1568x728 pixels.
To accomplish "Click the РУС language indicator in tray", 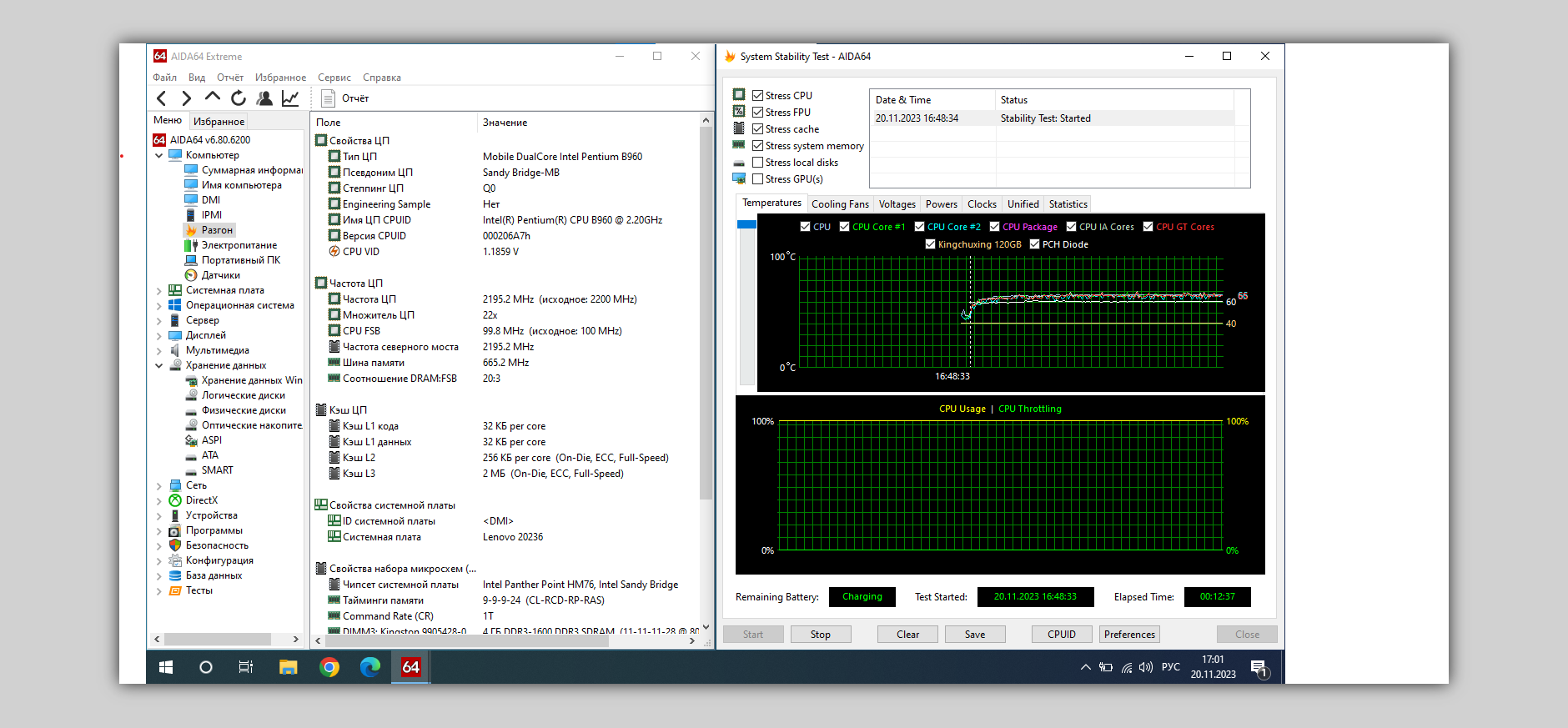I will (x=1171, y=667).
